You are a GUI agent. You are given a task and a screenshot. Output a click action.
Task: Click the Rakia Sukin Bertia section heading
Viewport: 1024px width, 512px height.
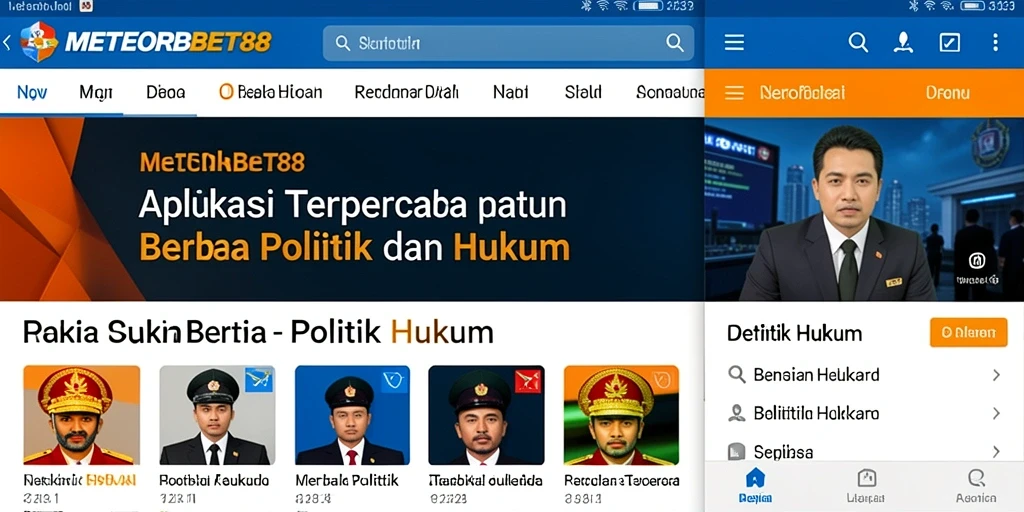pyautogui.click(x=258, y=332)
